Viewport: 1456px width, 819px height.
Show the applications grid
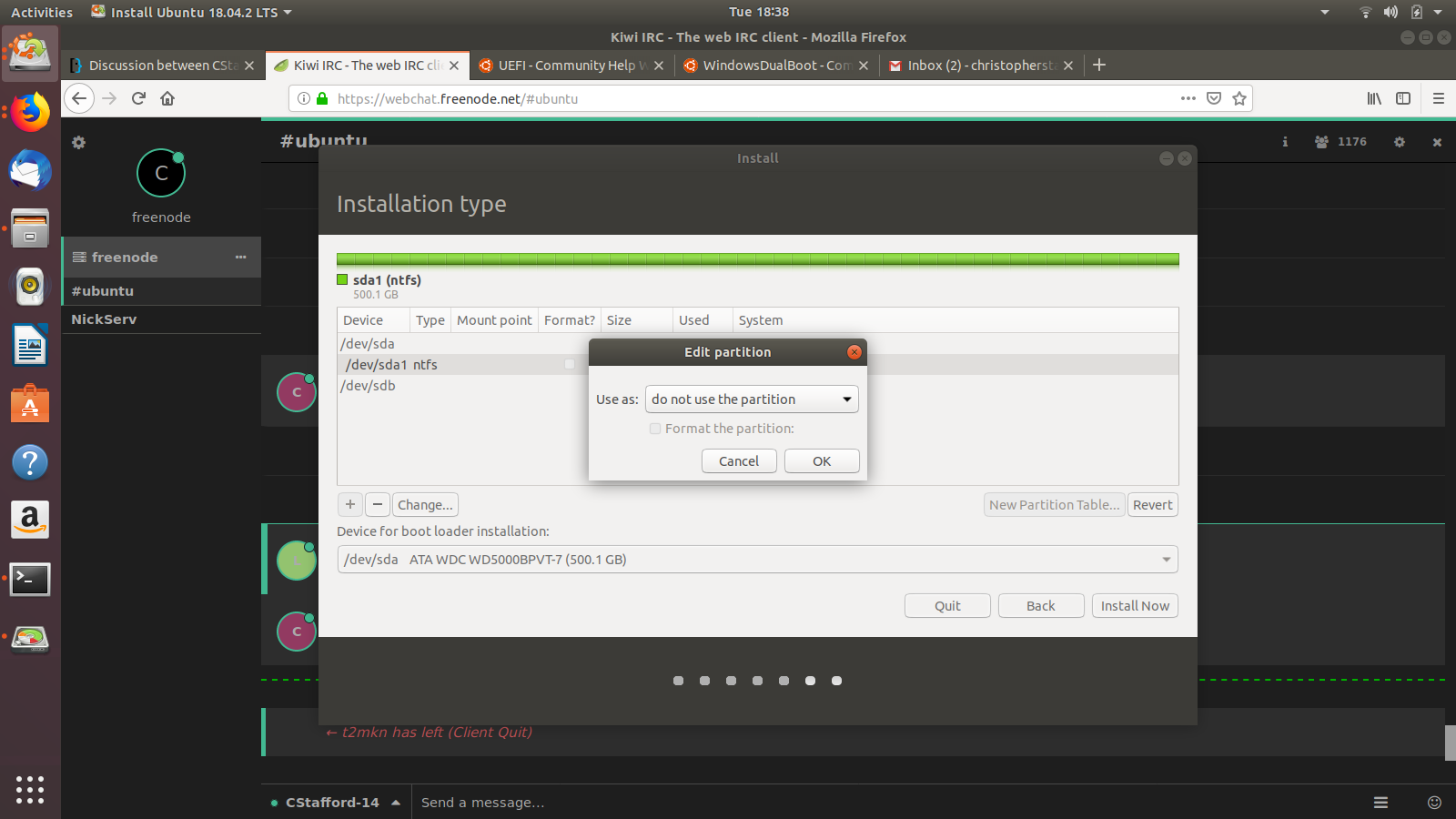(x=30, y=789)
